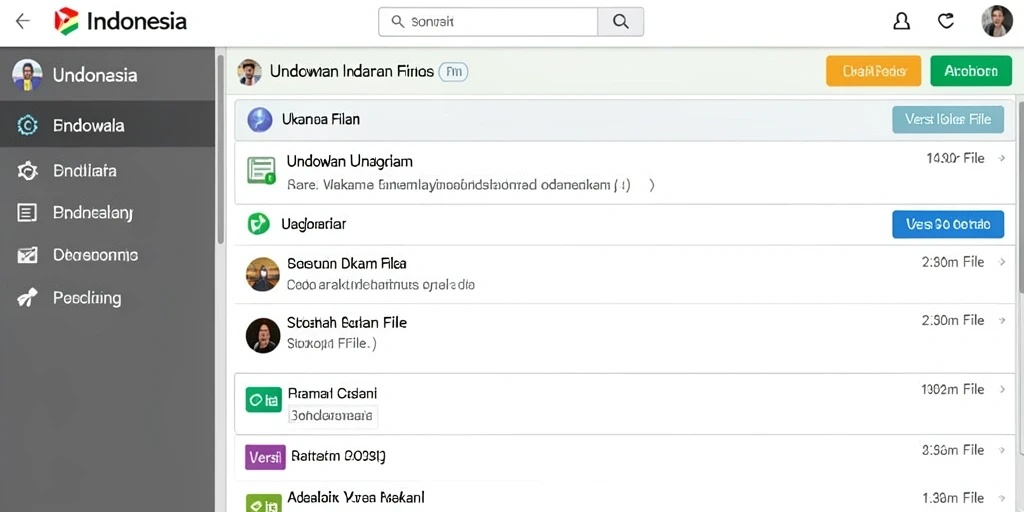Click the blue Versi button in Uagorariar row
1024x512 pixels.
[x=948, y=225]
